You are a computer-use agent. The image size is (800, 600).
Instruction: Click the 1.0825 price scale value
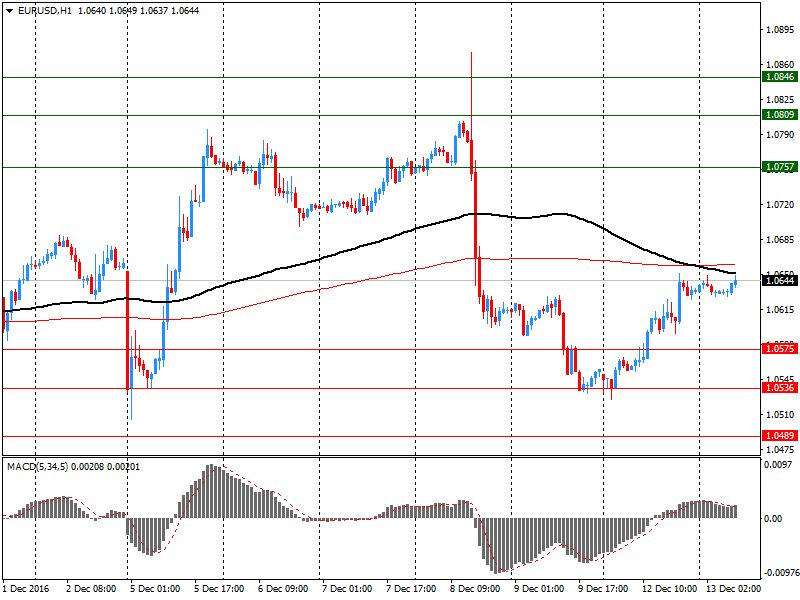coord(780,99)
